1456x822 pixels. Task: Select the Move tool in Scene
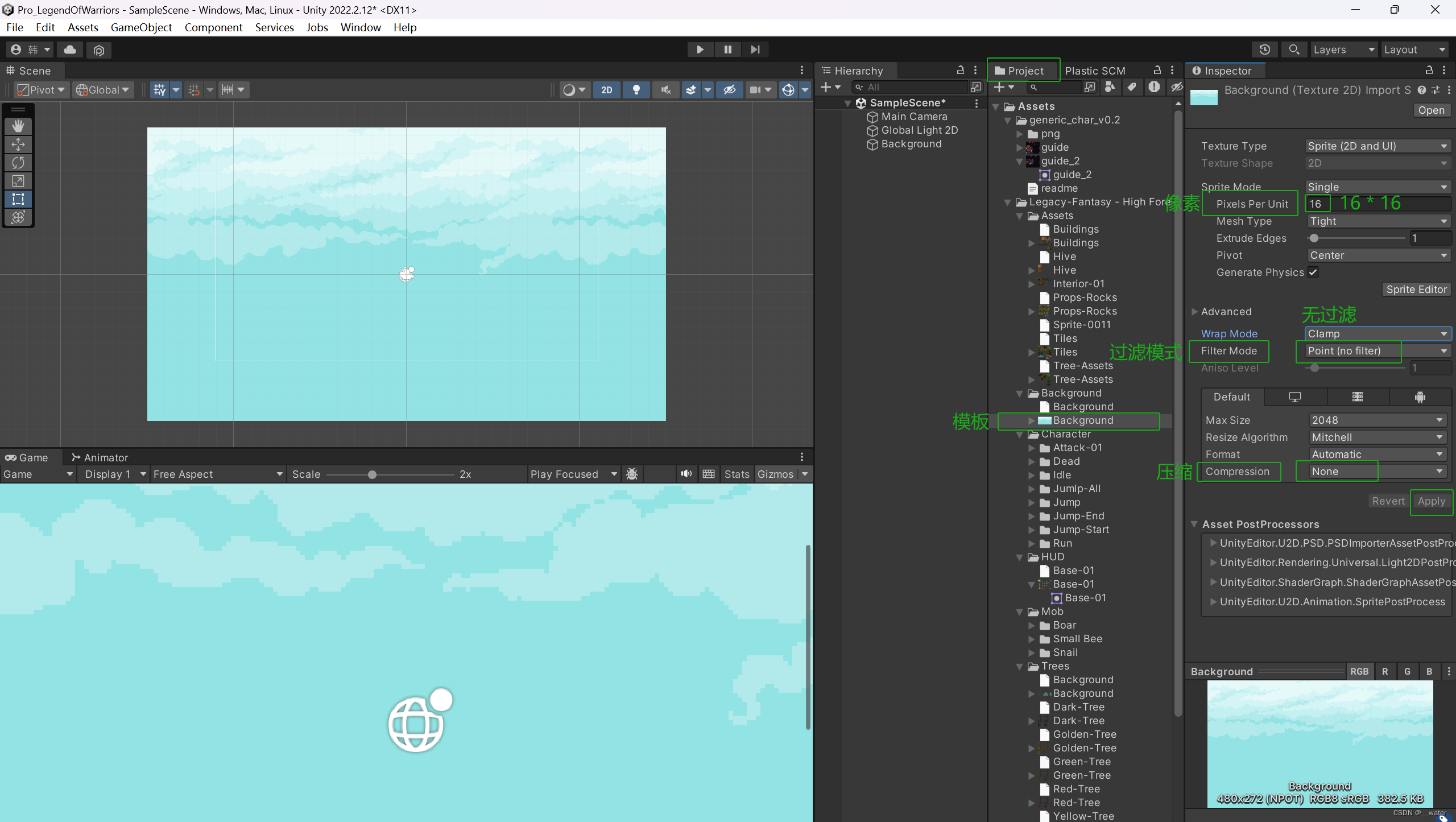pos(18,144)
